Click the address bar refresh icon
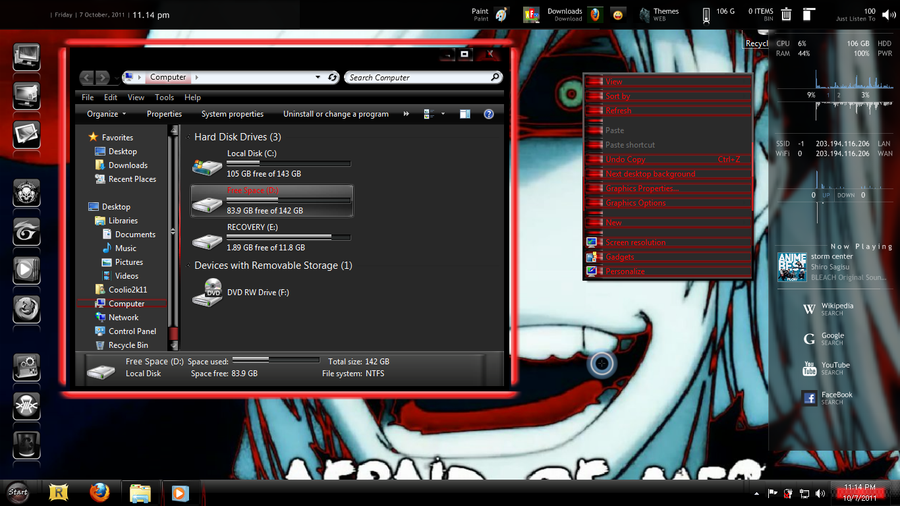 tap(332, 77)
